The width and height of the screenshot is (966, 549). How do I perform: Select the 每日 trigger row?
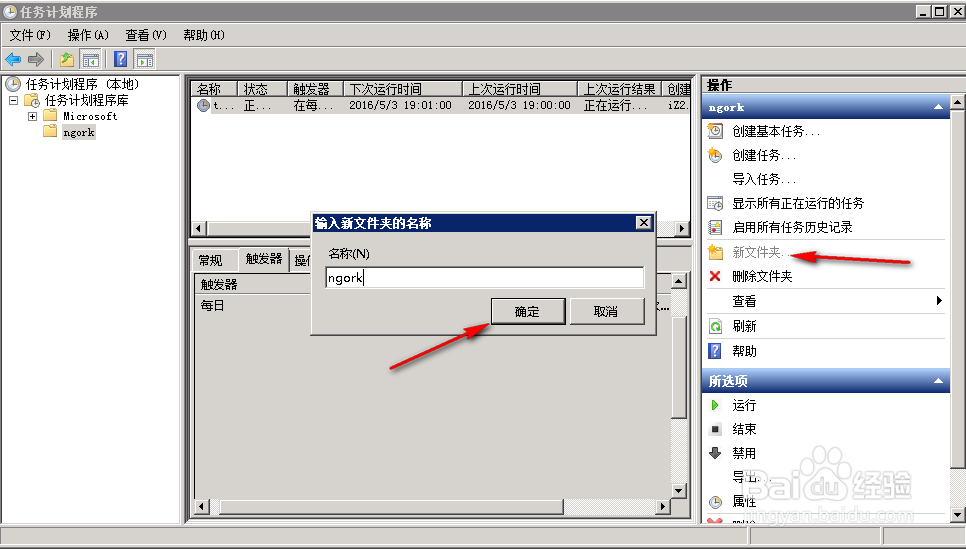click(x=213, y=306)
